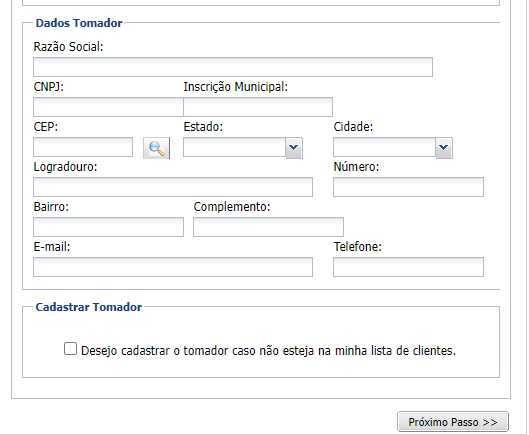The width and height of the screenshot is (529, 435).
Task: Click the Telefone input field
Action: pos(408,267)
